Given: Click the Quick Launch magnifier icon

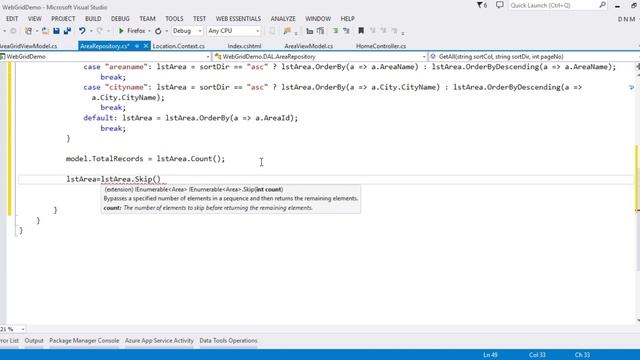Looking at the screenshot, I should pyautogui.click(x=602, y=5).
